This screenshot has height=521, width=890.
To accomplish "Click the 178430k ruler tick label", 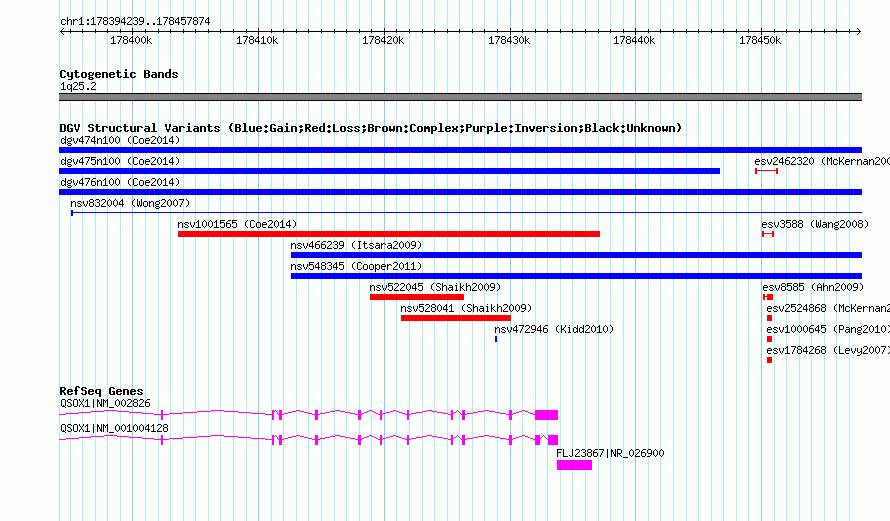I will (x=509, y=40).
